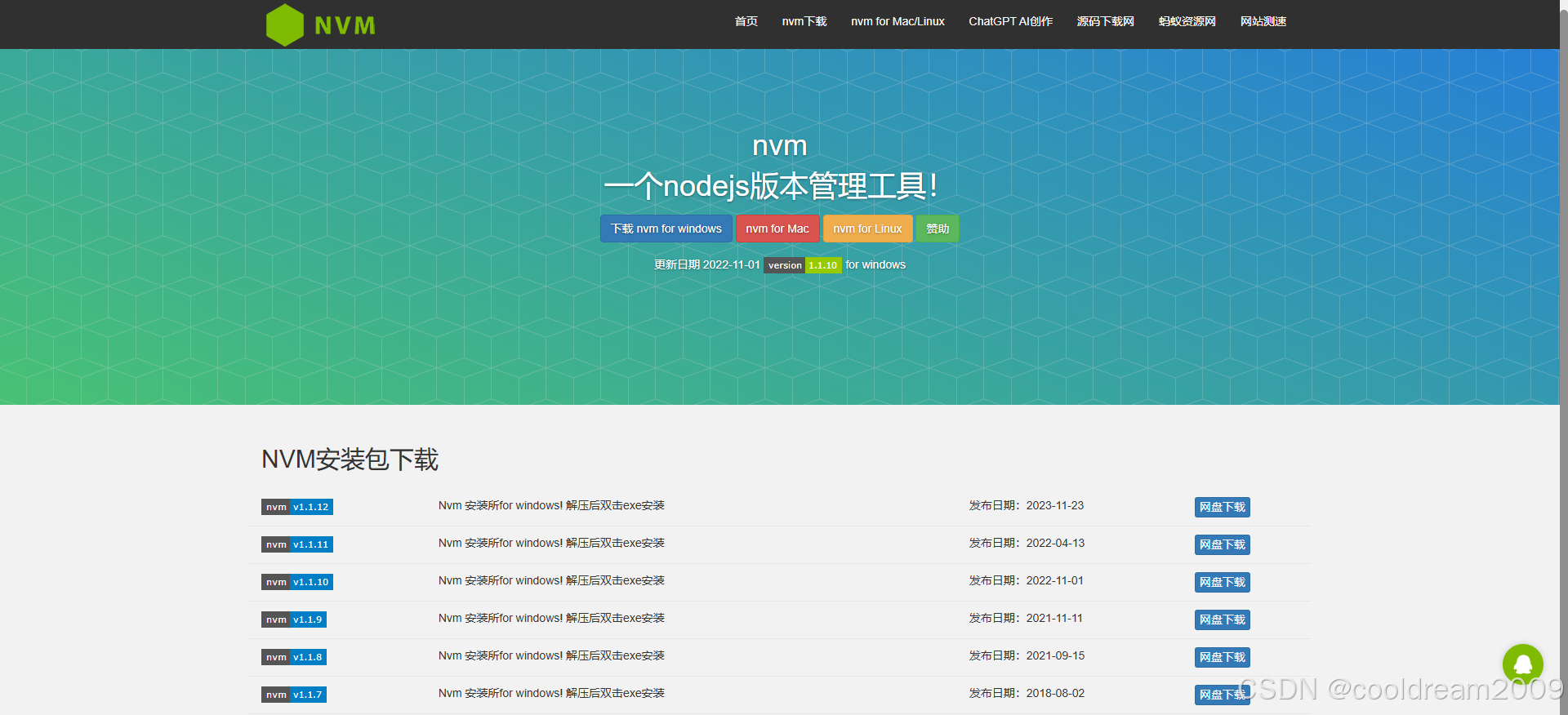Click 更新日期 2022-11-01 text in banner

point(706,264)
